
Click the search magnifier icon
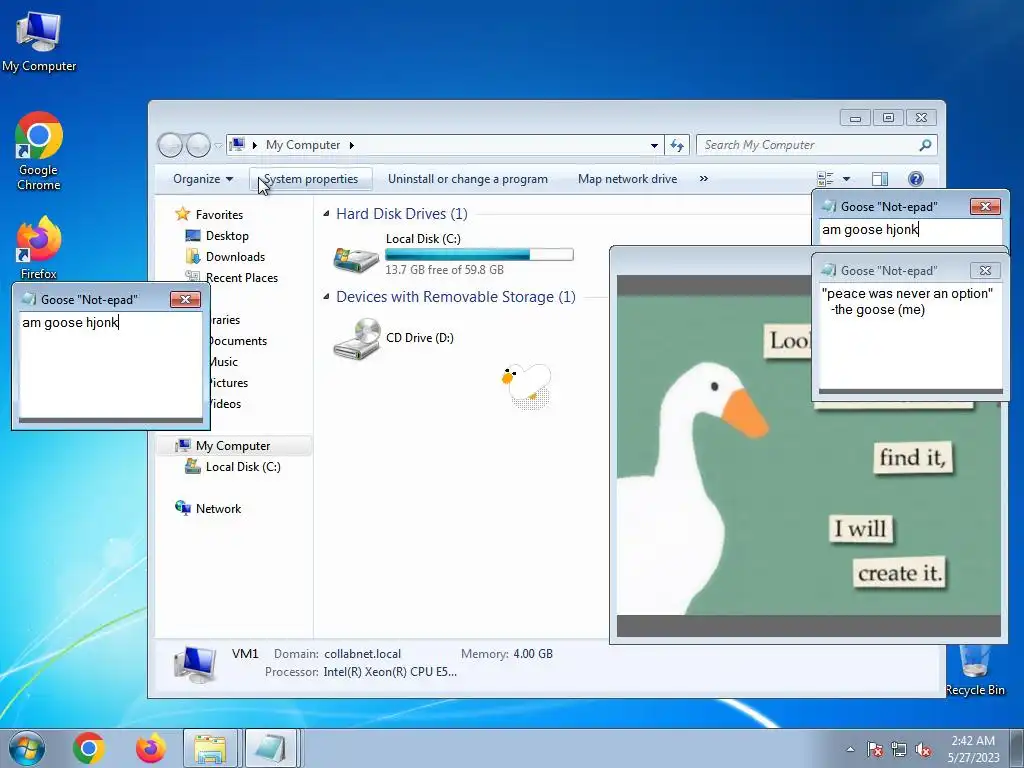pos(925,145)
